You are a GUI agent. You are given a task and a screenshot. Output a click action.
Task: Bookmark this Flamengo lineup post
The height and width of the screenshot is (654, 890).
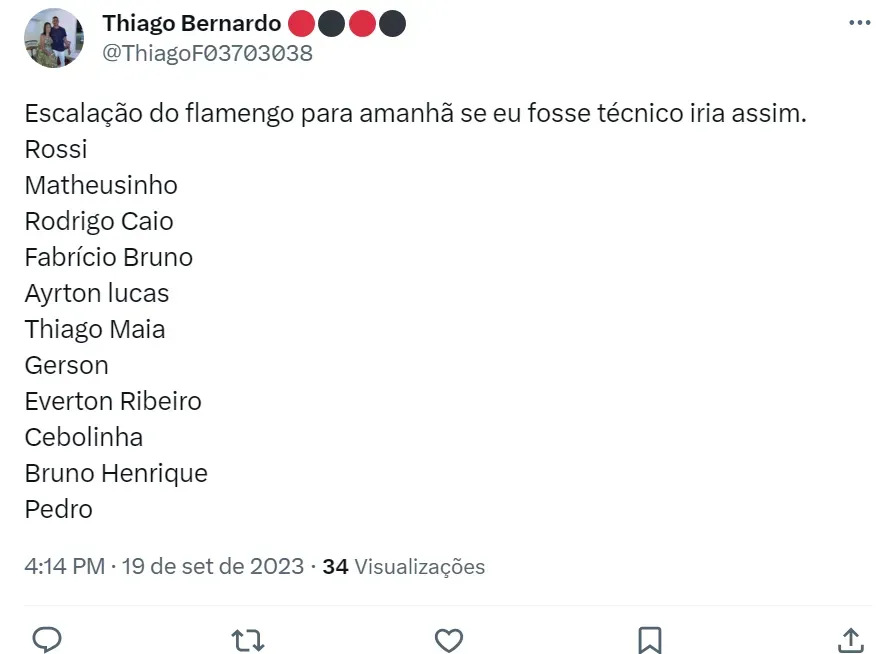[650, 639]
